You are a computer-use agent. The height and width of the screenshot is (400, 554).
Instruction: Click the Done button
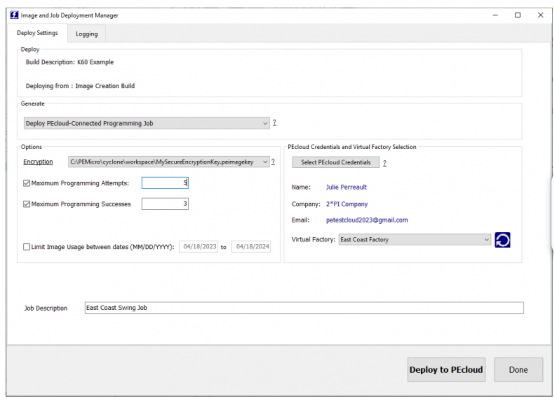(518, 370)
